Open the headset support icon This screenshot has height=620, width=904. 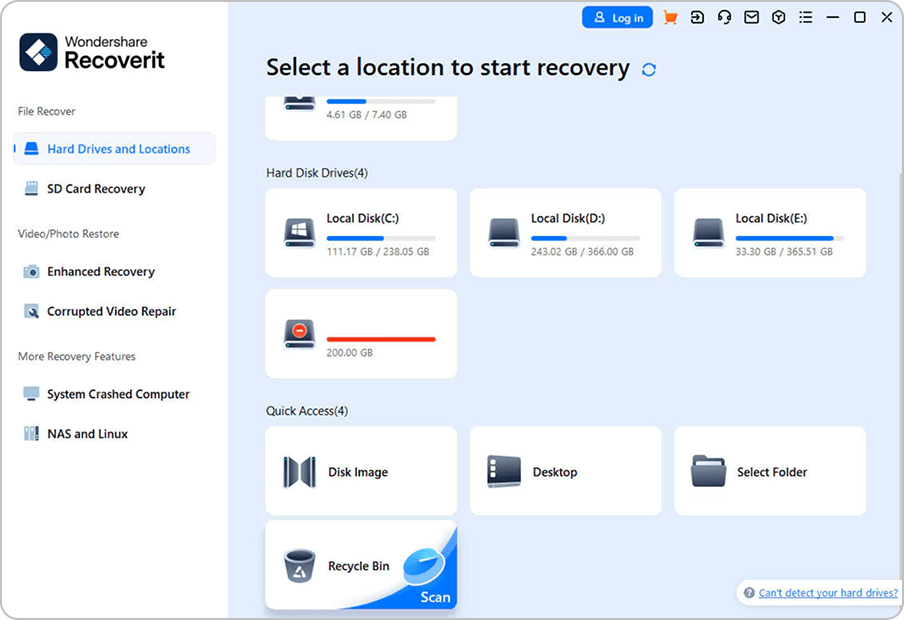724,17
